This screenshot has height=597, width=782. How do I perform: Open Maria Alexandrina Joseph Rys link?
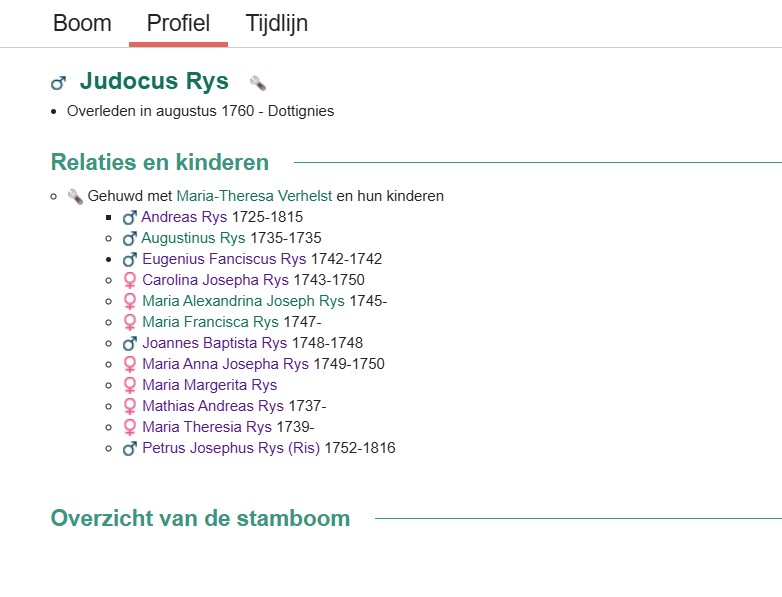243,301
